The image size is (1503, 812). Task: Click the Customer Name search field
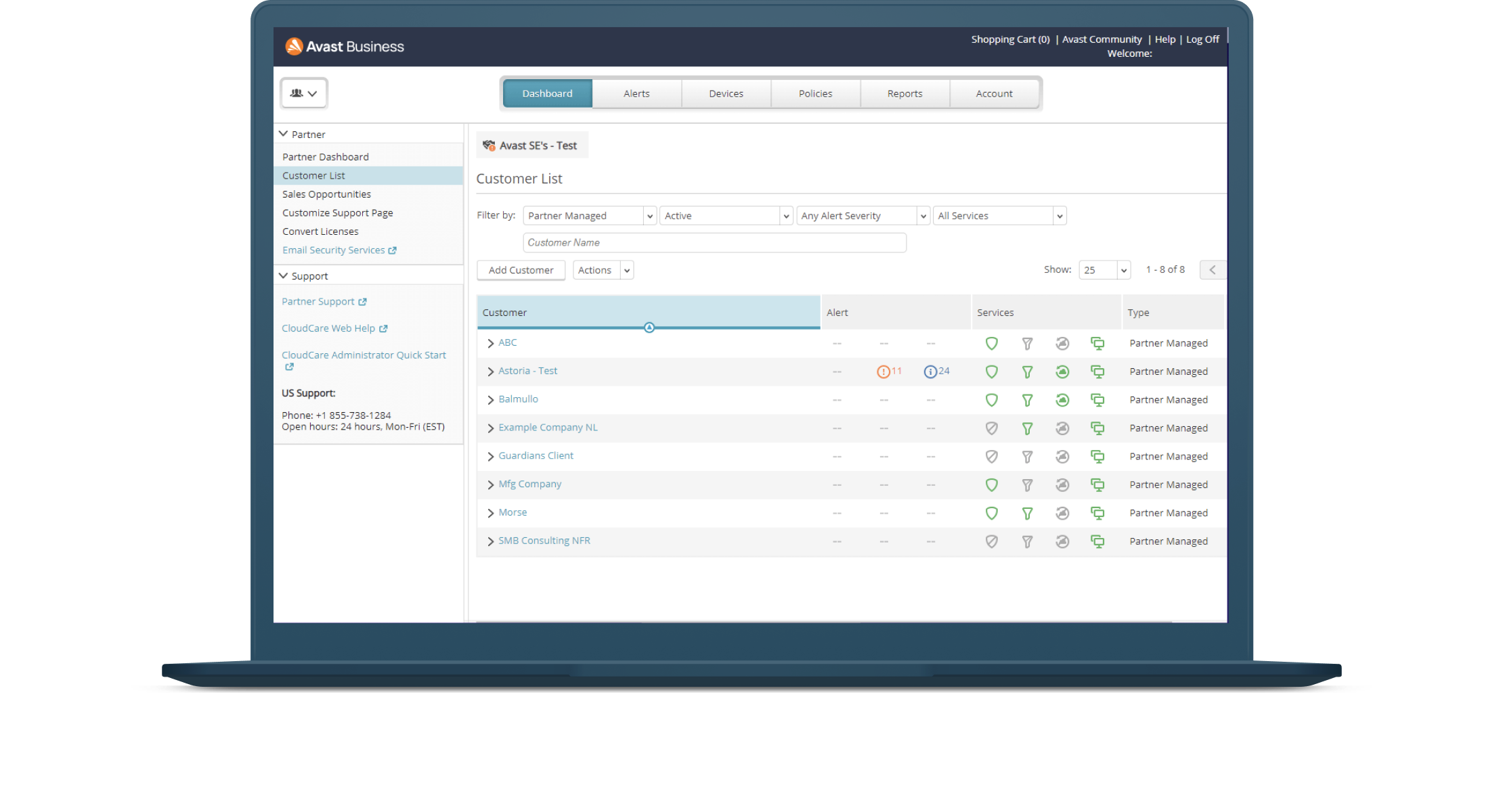tap(714, 243)
